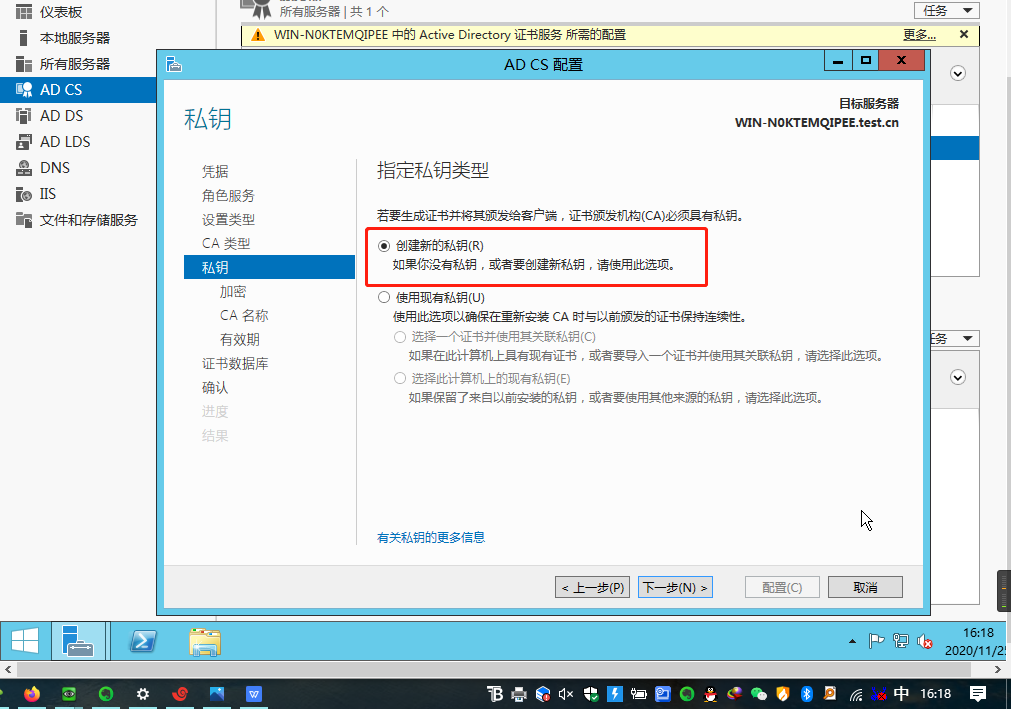Open the 更多... link in warning bar

(919, 35)
